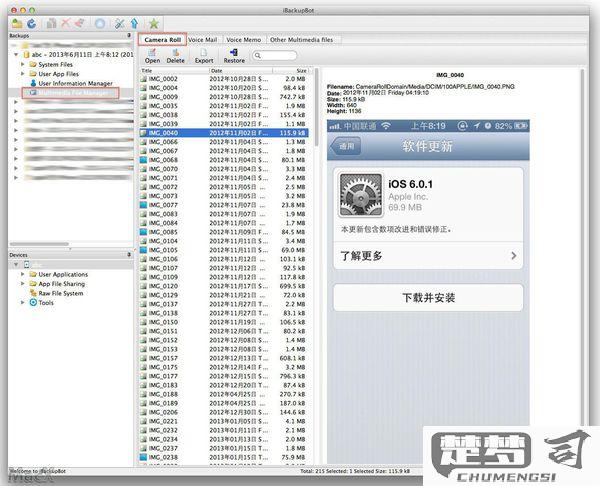Sort the list by the Size column
This screenshot has height=486, width=600.
(290, 71)
